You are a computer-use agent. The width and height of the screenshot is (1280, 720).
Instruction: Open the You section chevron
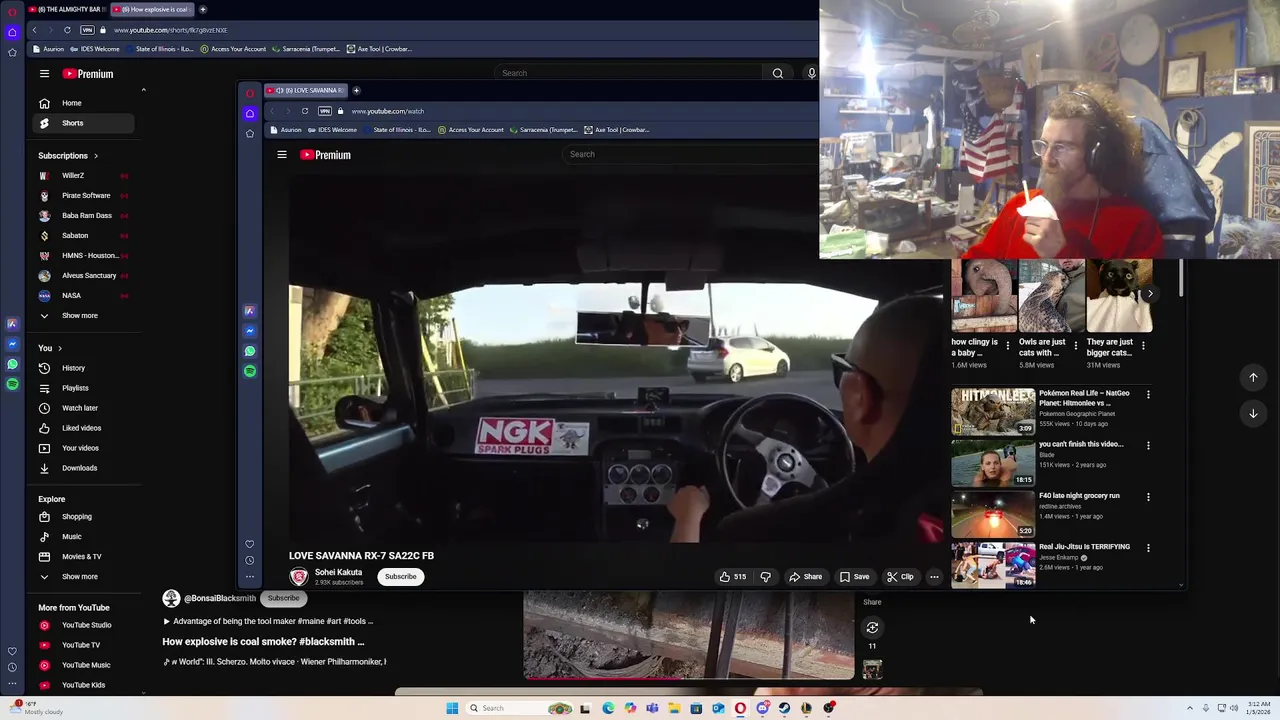point(60,348)
